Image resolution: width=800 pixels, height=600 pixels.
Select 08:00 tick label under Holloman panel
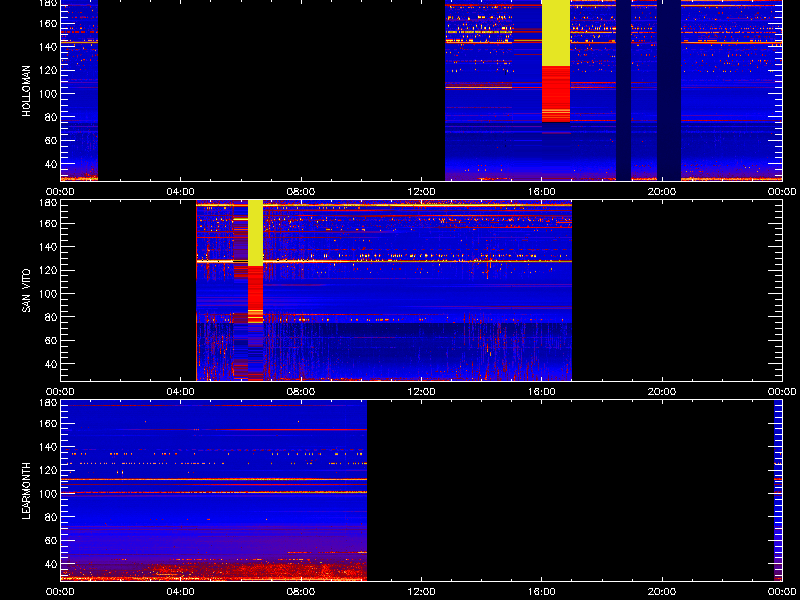click(x=301, y=192)
